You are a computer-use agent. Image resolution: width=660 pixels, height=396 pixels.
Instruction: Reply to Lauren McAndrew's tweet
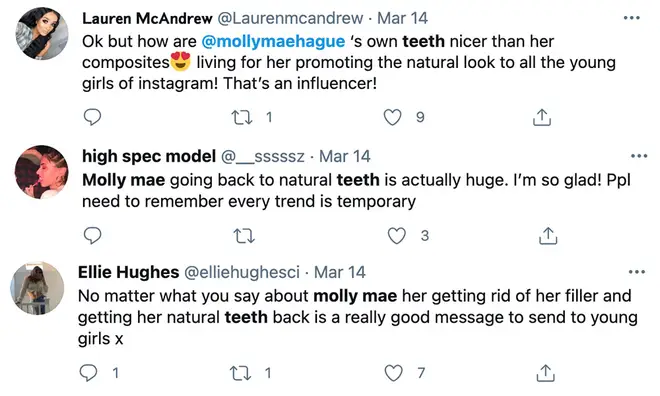click(x=92, y=117)
